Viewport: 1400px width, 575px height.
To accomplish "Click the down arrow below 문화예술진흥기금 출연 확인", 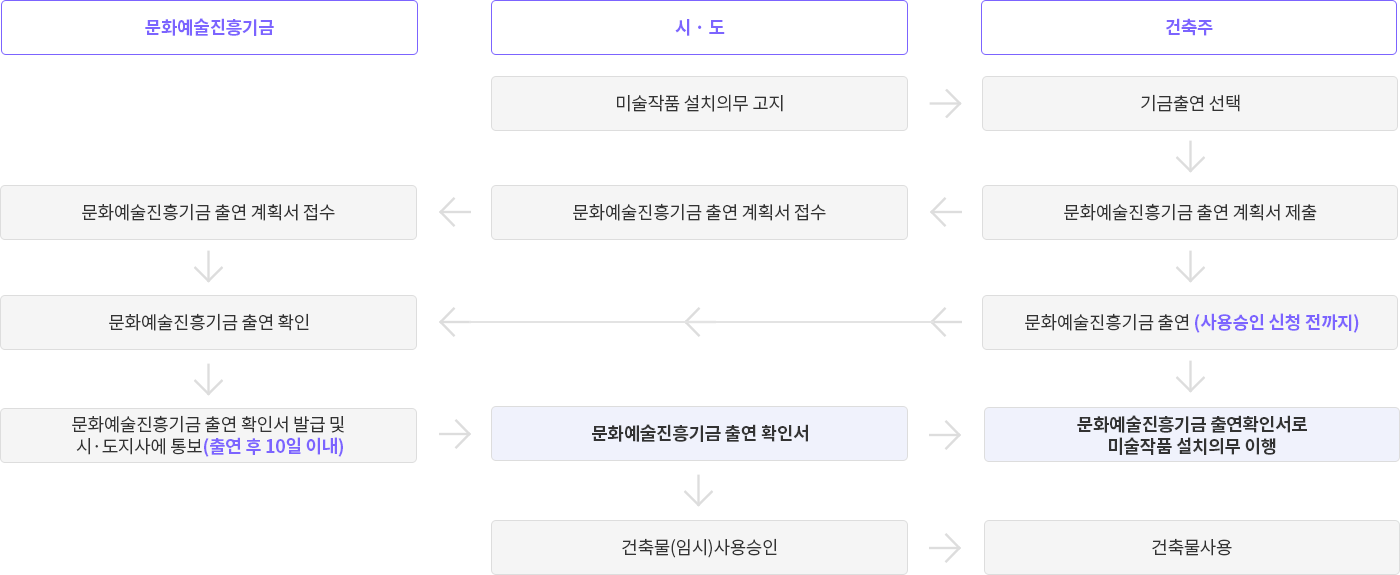I will click(208, 379).
